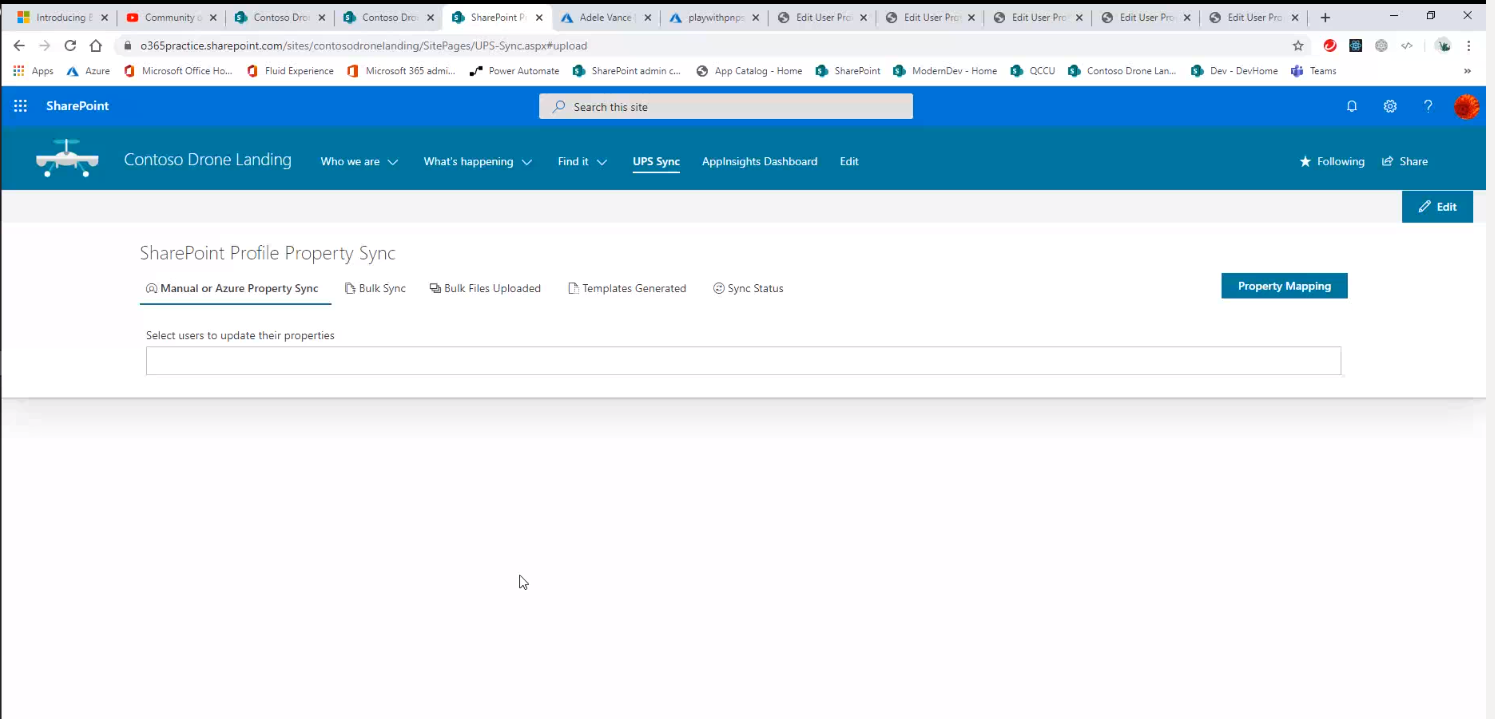This screenshot has width=1495, height=719.
Task: Open the Power Automate bookmark
Action: [515, 70]
